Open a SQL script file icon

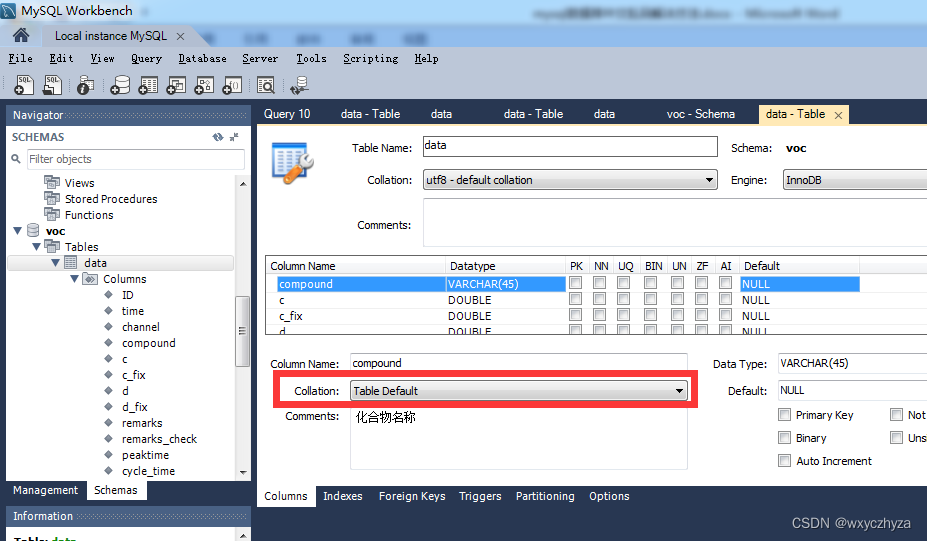pyautogui.click(x=52, y=85)
